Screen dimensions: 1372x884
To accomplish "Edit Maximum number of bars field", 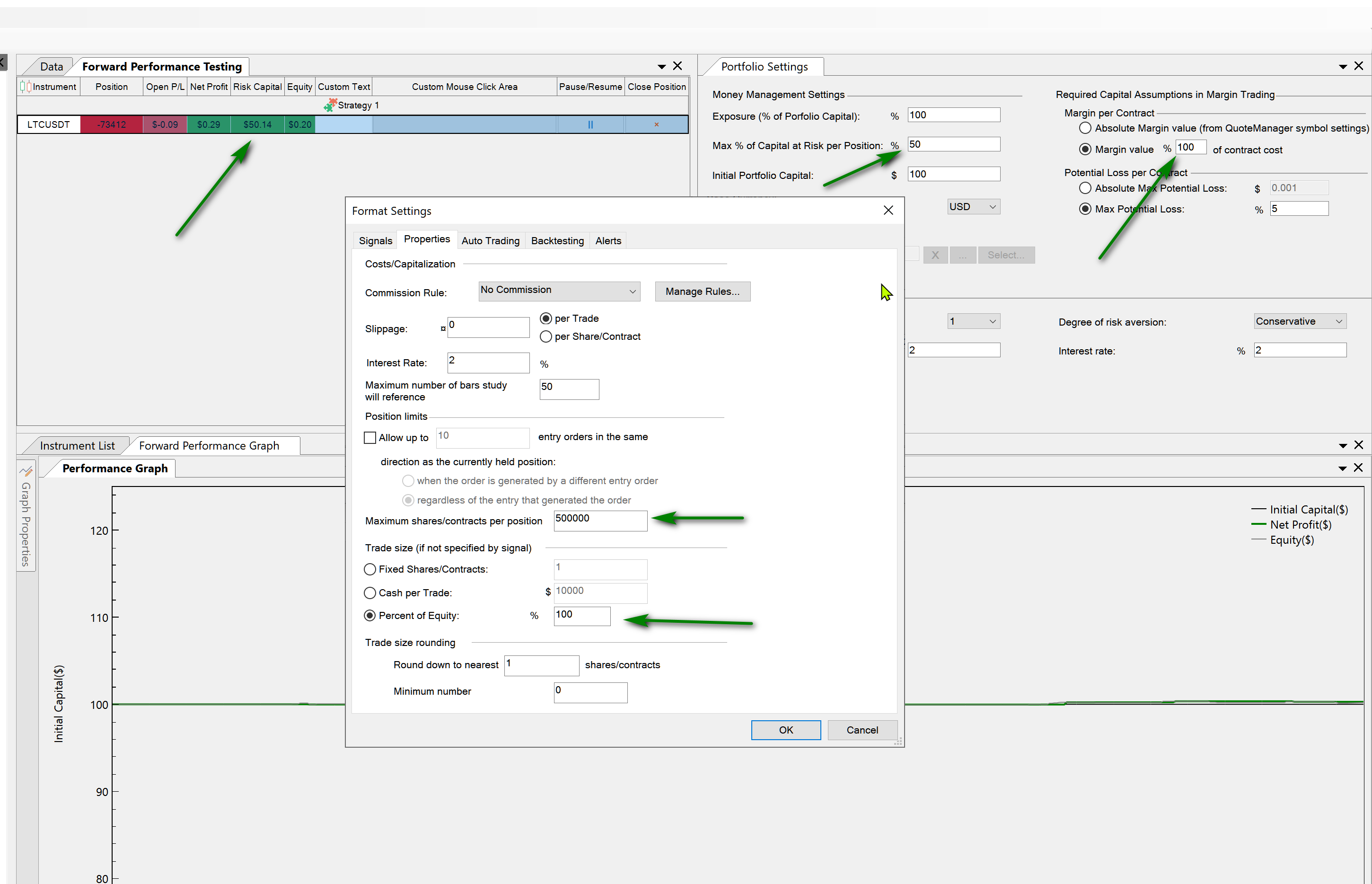I will [569, 389].
